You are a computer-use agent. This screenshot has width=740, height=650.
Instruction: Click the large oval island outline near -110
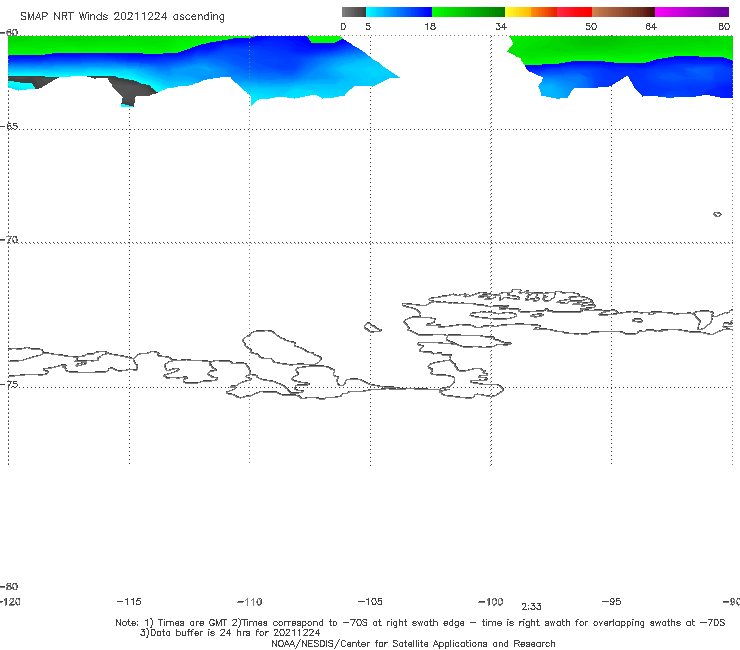click(282, 347)
